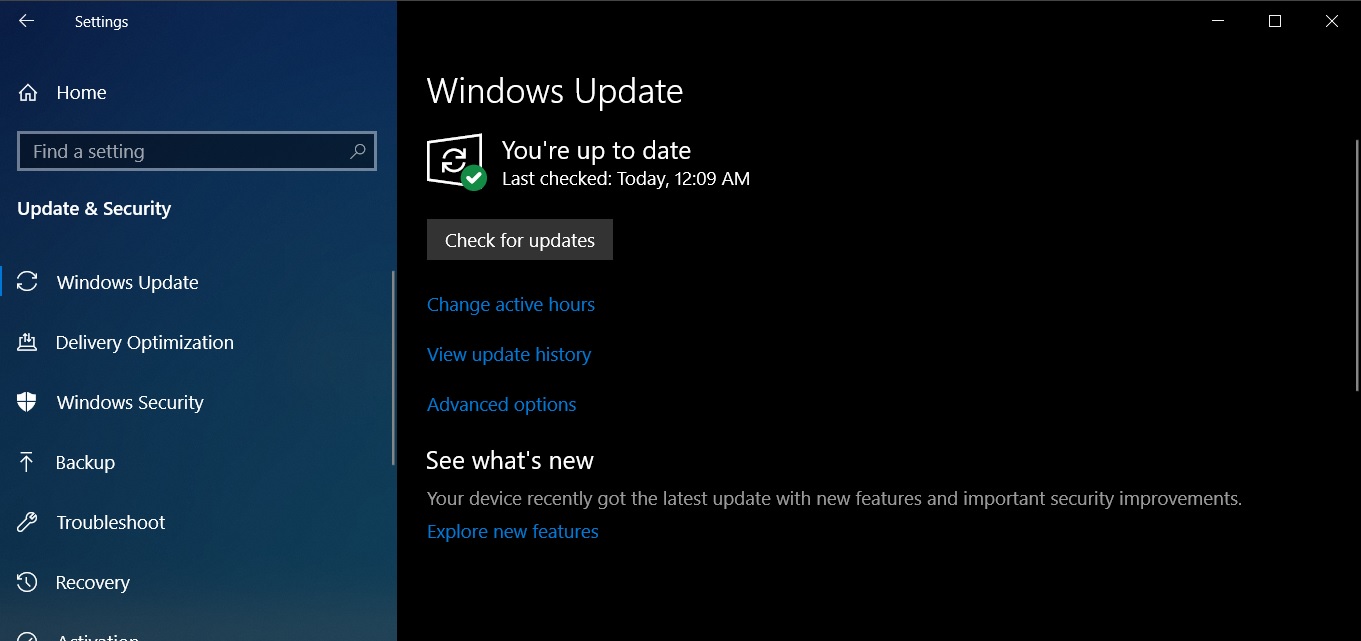Click the Check for updates button
Image resolution: width=1361 pixels, height=641 pixels.
520,240
